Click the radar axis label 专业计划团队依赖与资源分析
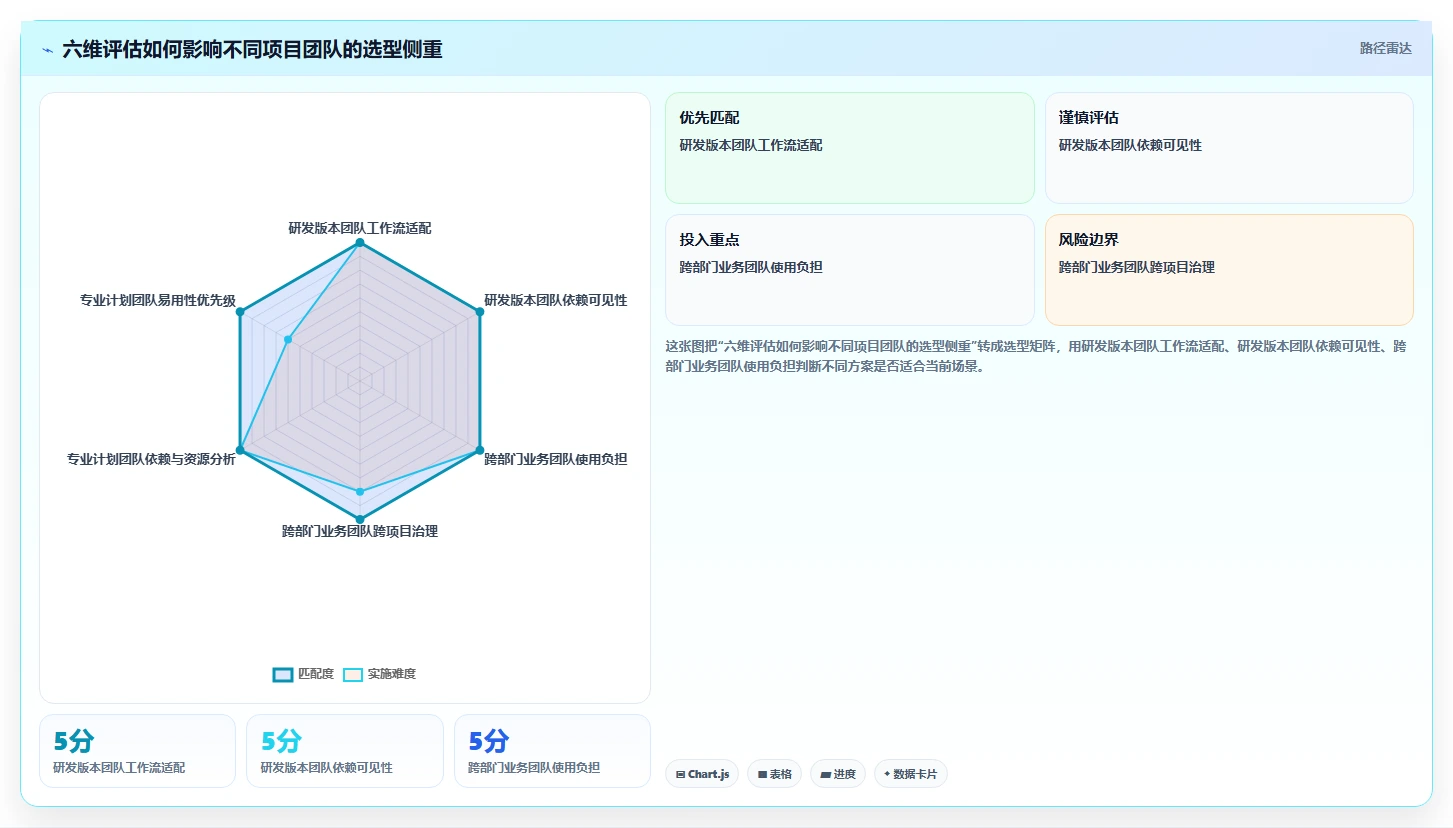 click(x=151, y=459)
